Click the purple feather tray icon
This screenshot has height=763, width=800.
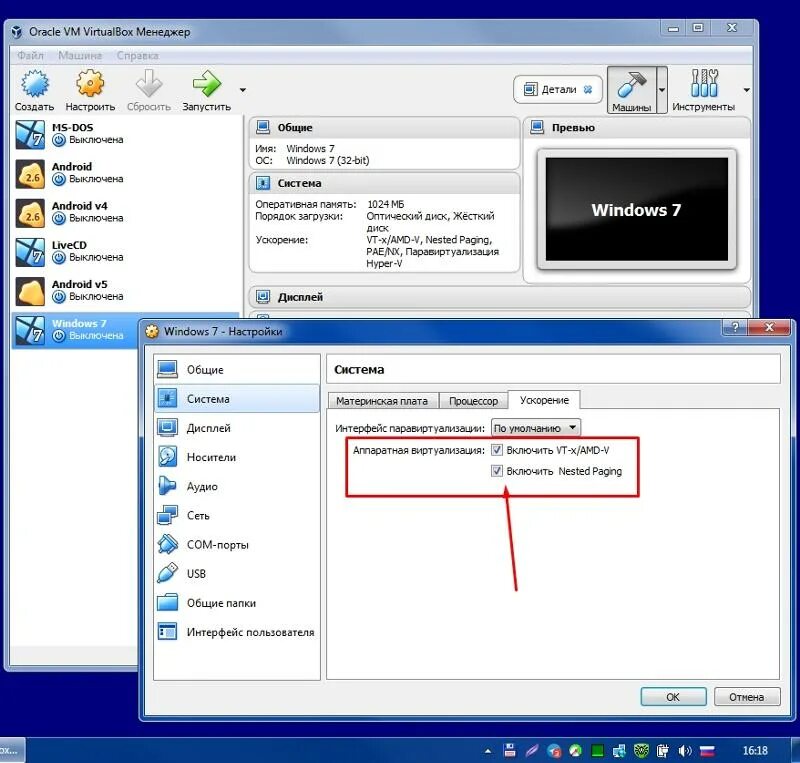click(x=532, y=751)
